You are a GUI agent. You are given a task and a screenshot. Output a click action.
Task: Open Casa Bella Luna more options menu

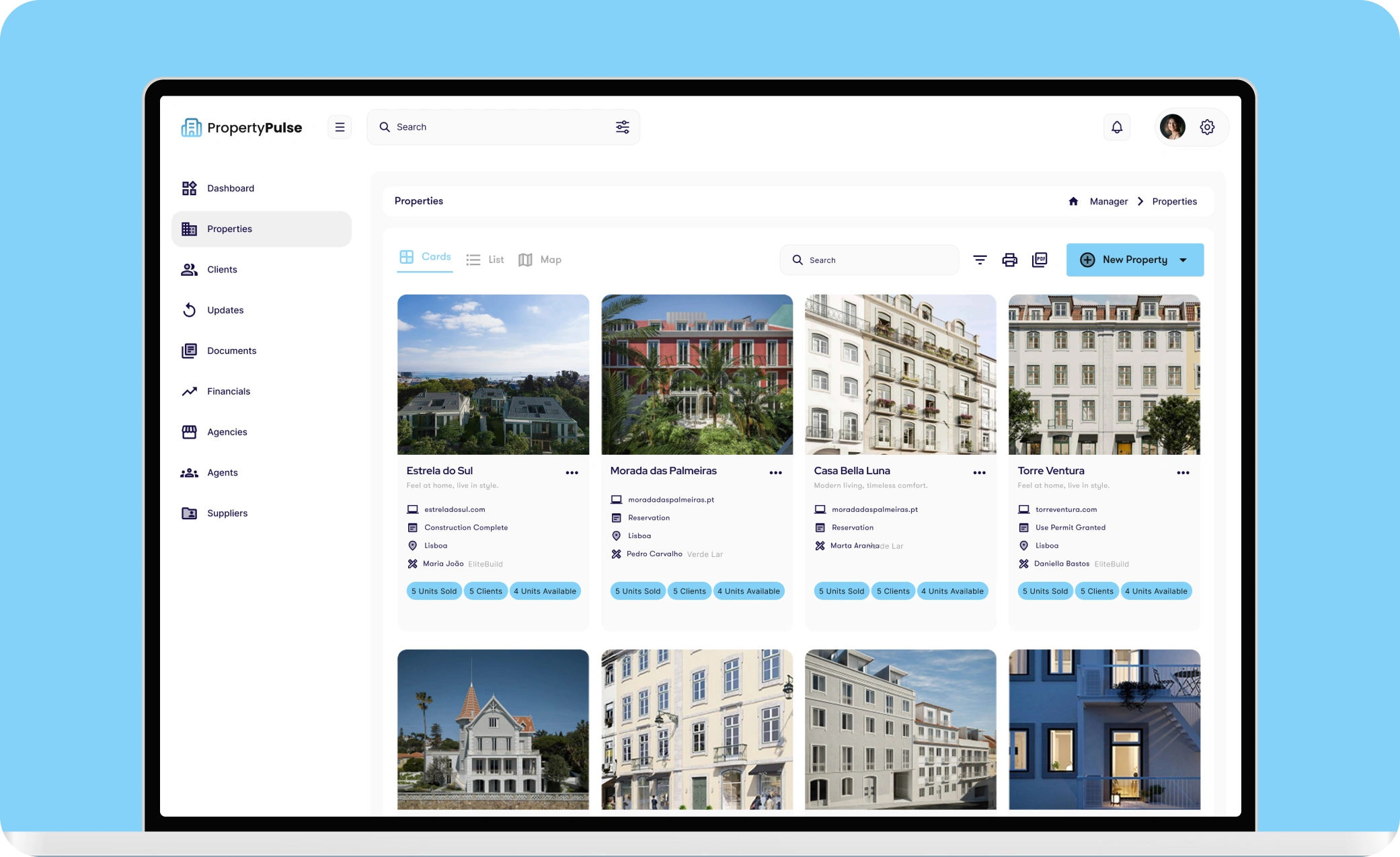coord(979,473)
